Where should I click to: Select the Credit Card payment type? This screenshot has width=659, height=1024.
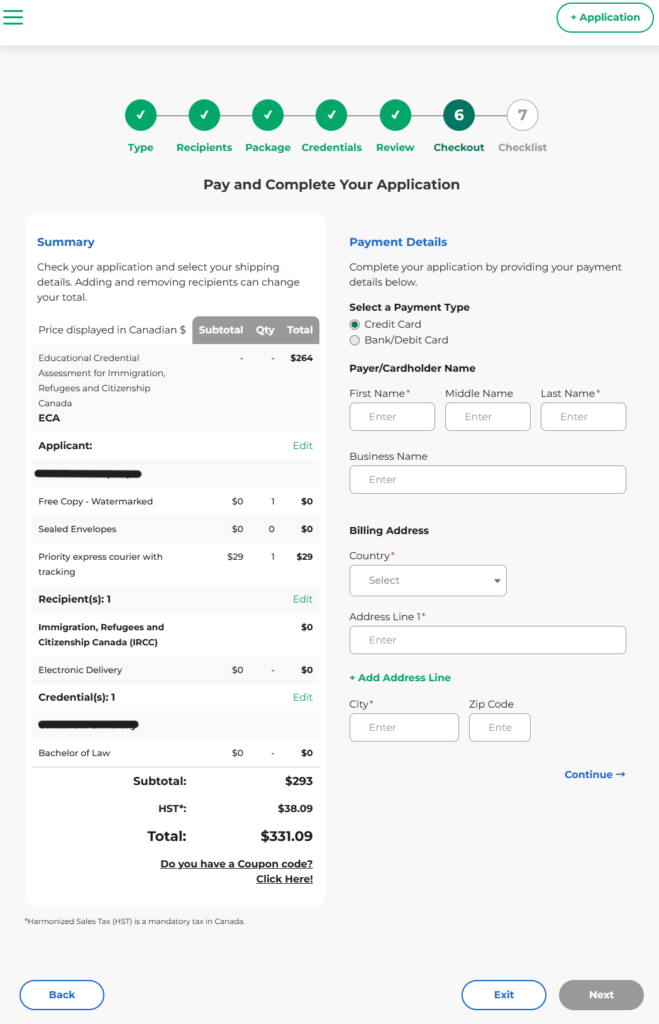point(355,325)
